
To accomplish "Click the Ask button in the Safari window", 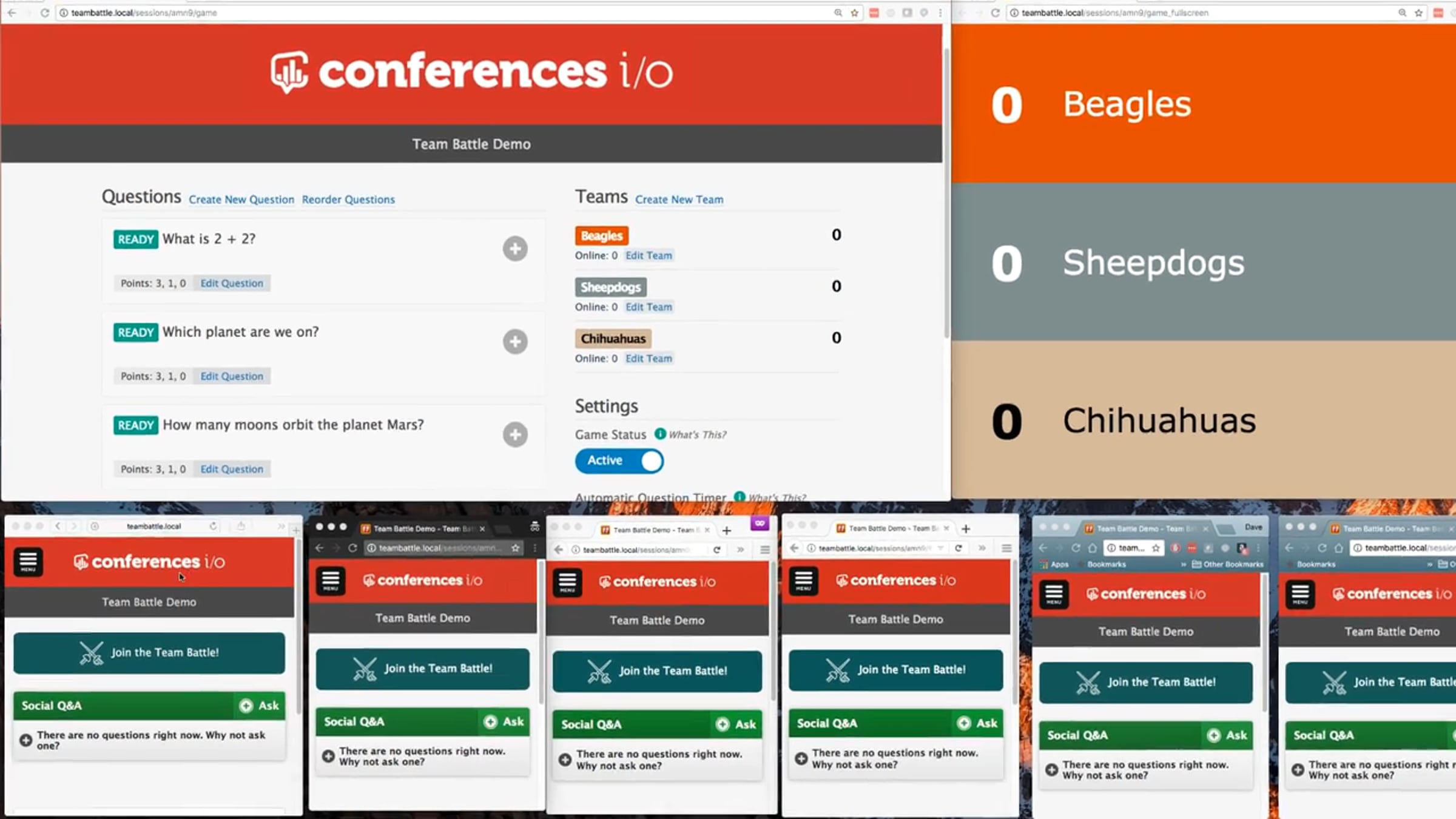I will pos(260,706).
